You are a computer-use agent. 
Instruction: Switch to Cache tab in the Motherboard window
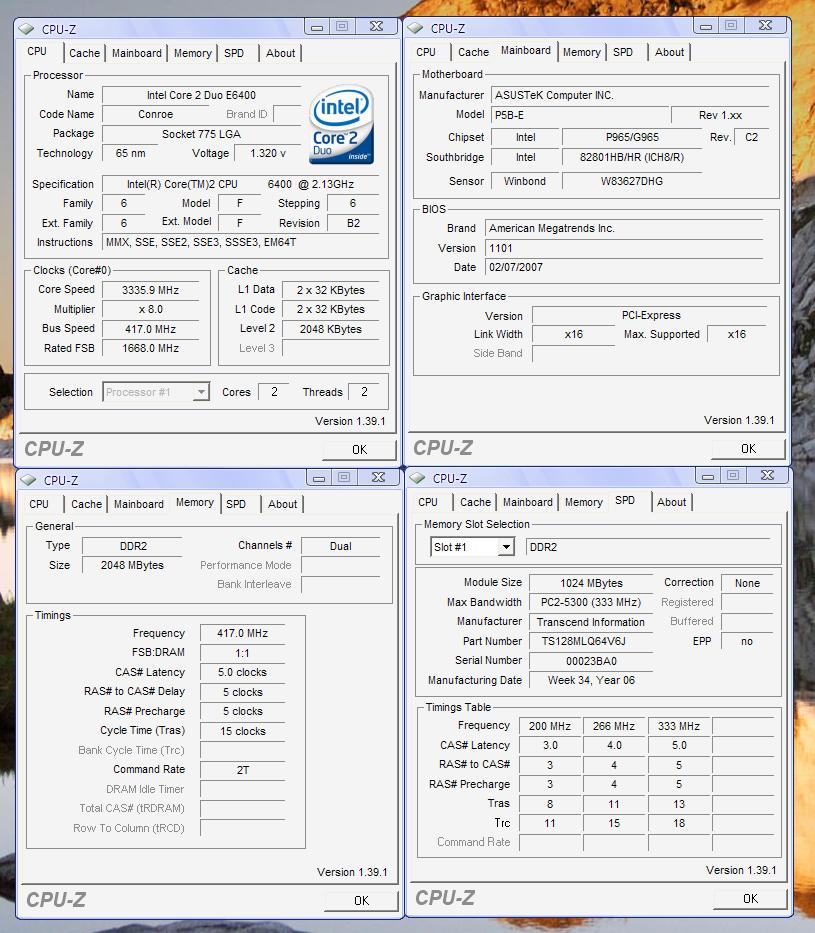[474, 52]
